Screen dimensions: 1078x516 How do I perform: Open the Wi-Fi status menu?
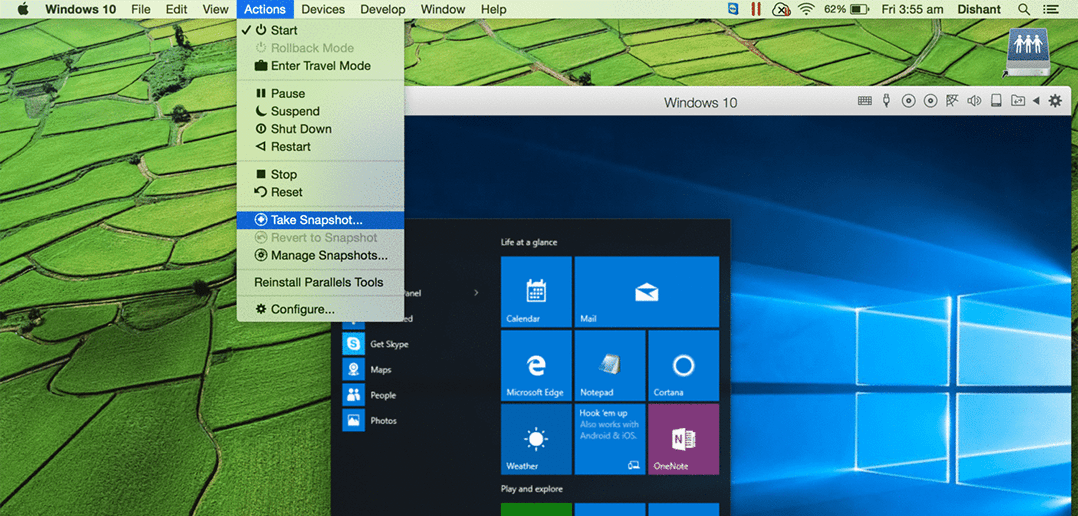click(x=806, y=9)
